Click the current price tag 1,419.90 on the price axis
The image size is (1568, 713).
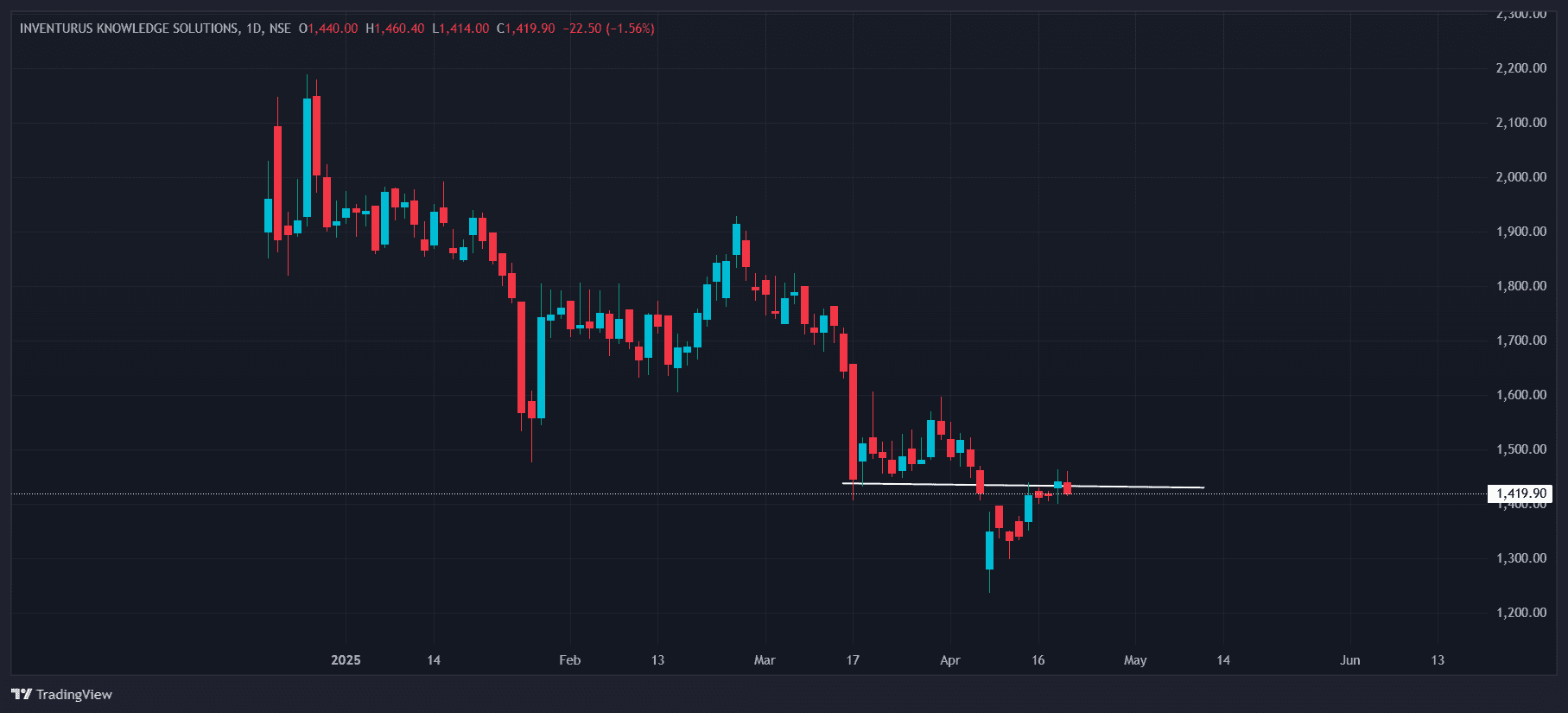tap(1520, 493)
